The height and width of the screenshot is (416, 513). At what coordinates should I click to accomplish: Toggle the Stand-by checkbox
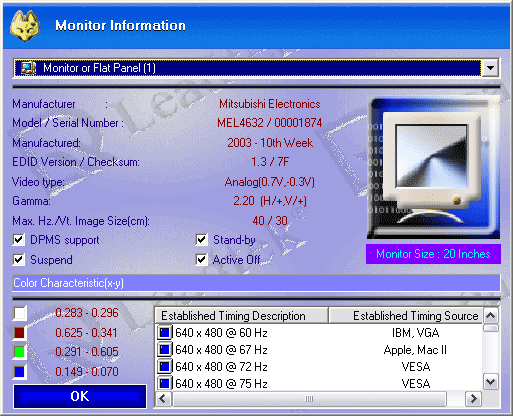[202, 240]
